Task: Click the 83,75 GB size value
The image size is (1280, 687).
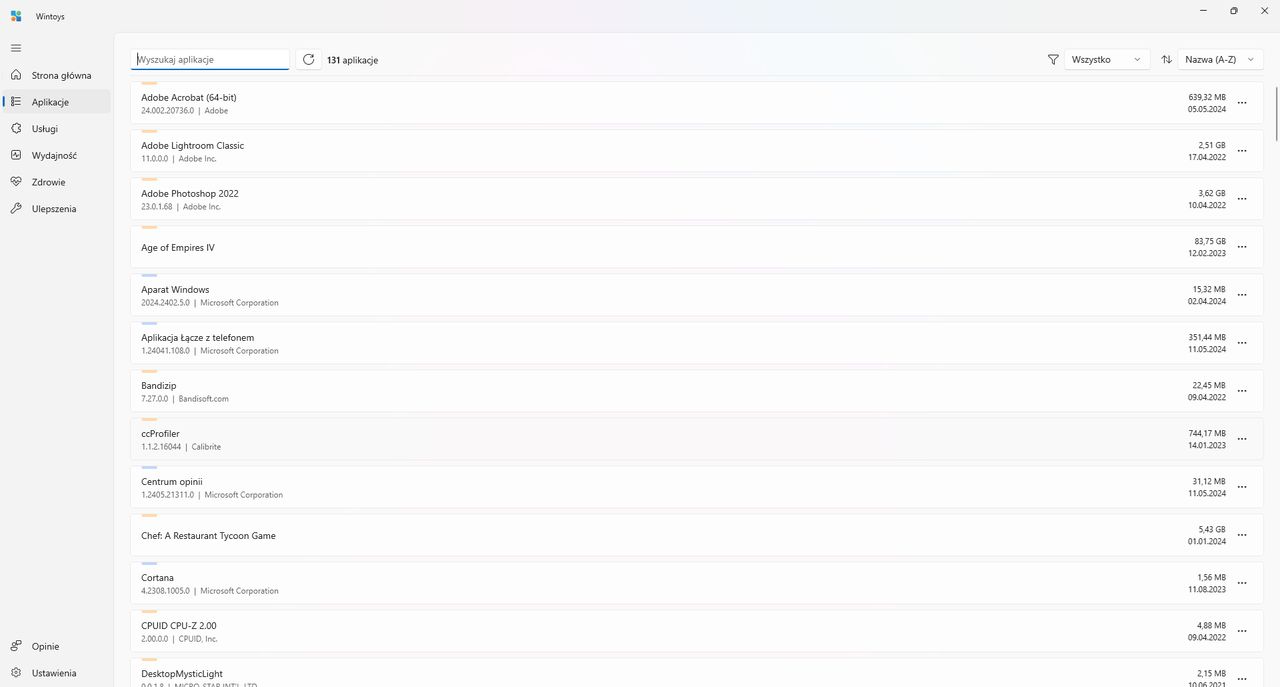Action: click(1209, 241)
